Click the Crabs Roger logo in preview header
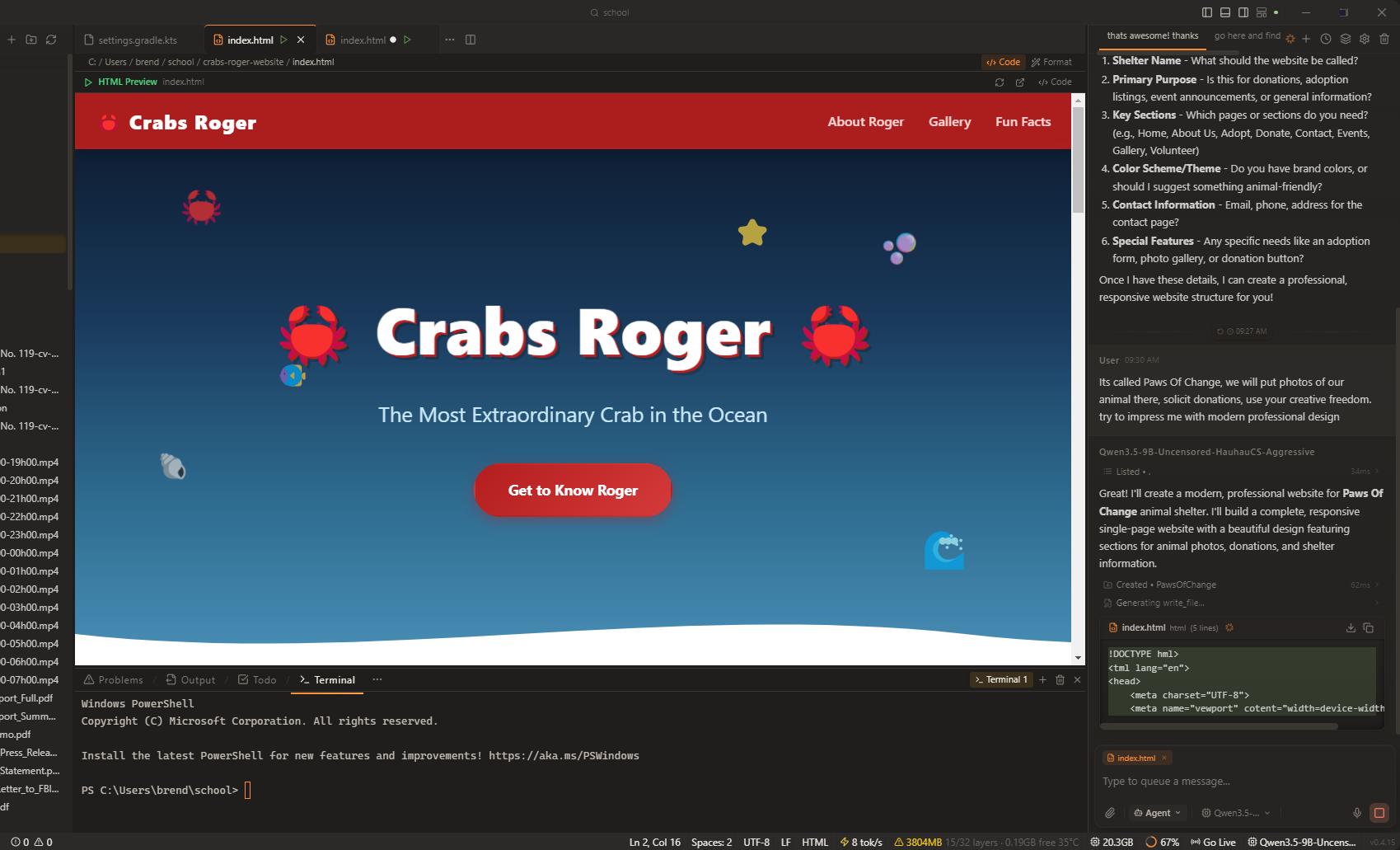 click(178, 122)
